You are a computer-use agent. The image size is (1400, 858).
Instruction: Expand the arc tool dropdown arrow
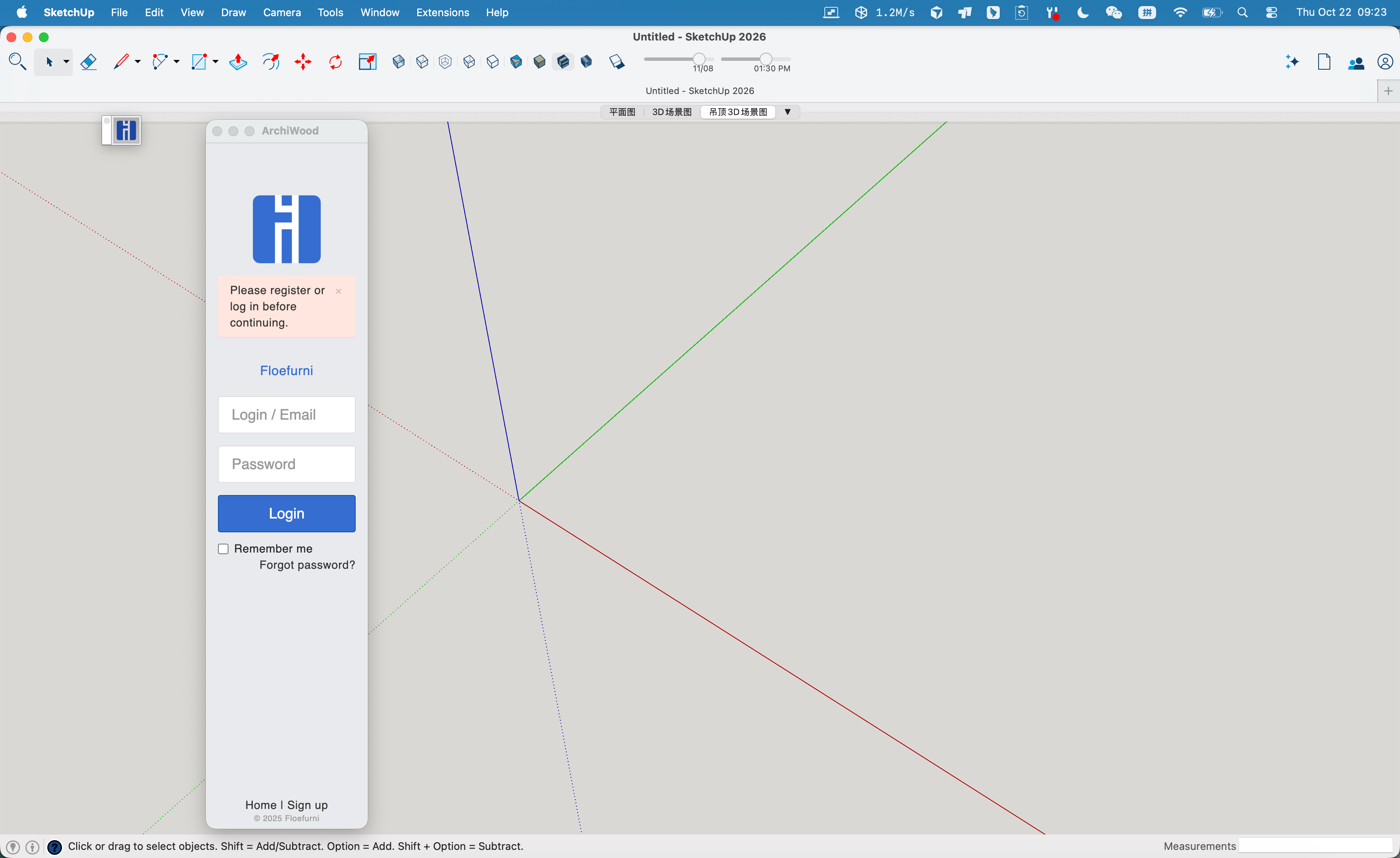(177, 61)
